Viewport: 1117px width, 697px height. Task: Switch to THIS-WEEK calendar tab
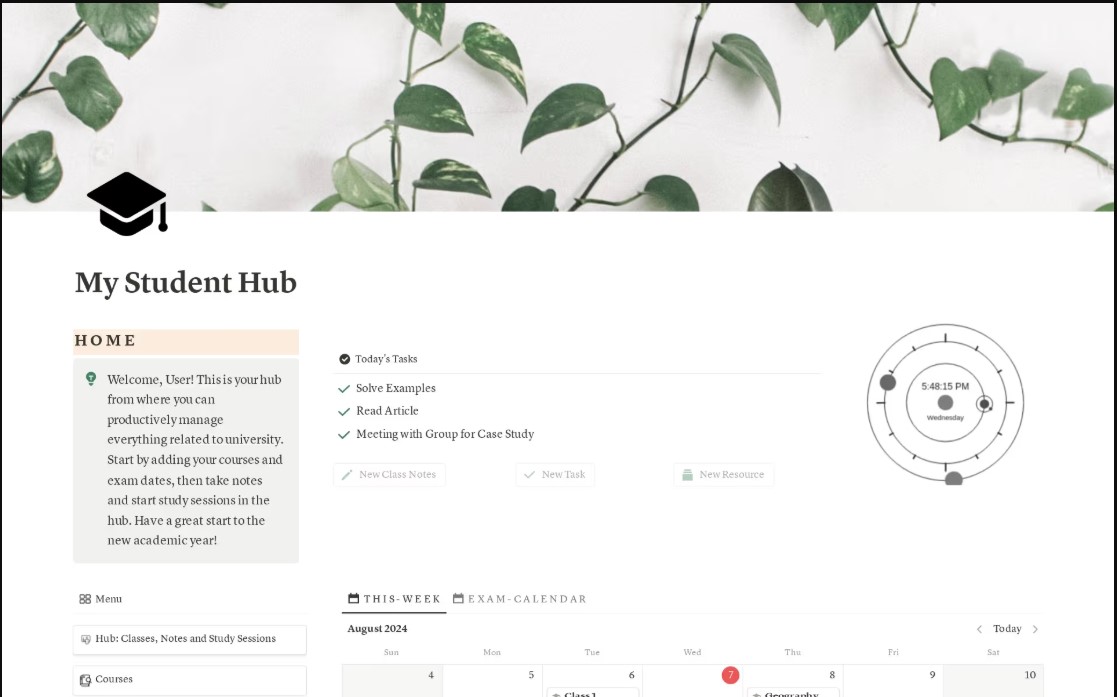[394, 599]
